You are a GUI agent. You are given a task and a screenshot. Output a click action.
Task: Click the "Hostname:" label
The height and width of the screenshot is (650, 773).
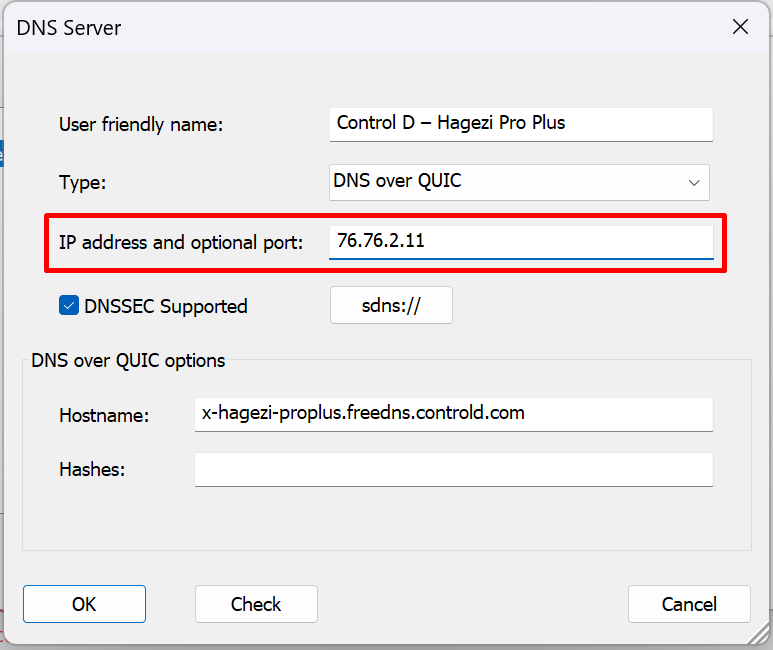point(104,415)
